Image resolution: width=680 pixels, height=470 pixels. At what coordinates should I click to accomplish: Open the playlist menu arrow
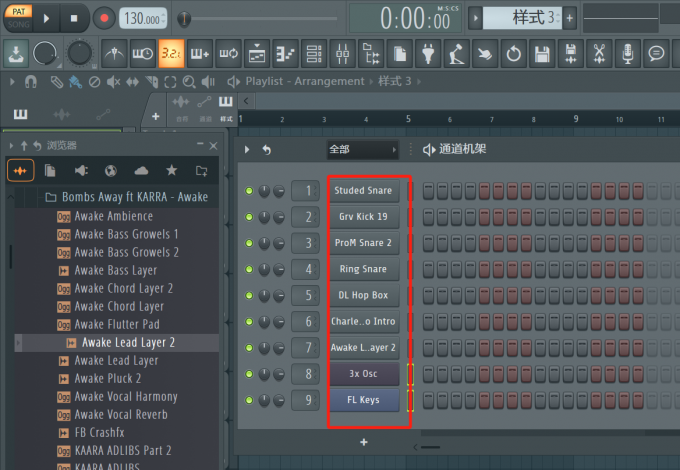(12, 82)
